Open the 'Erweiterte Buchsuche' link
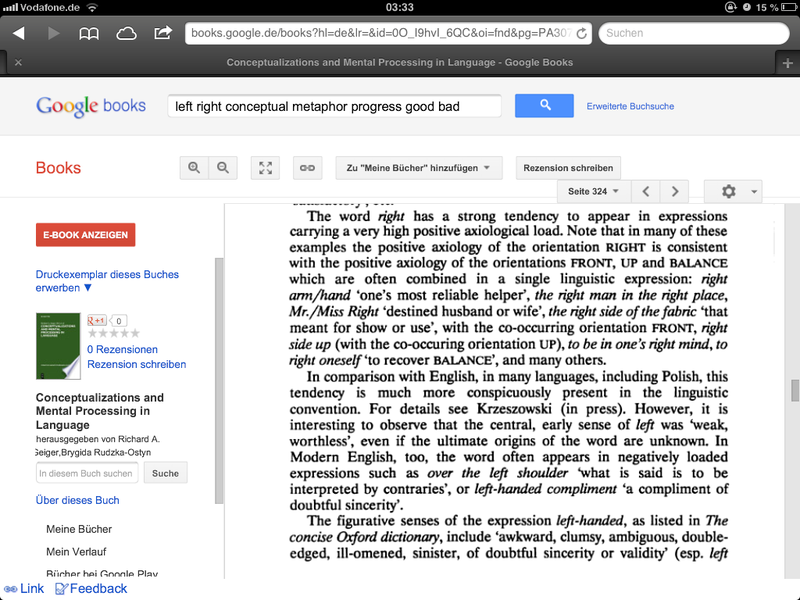Screen dimensions: 800x600 click(x=630, y=106)
